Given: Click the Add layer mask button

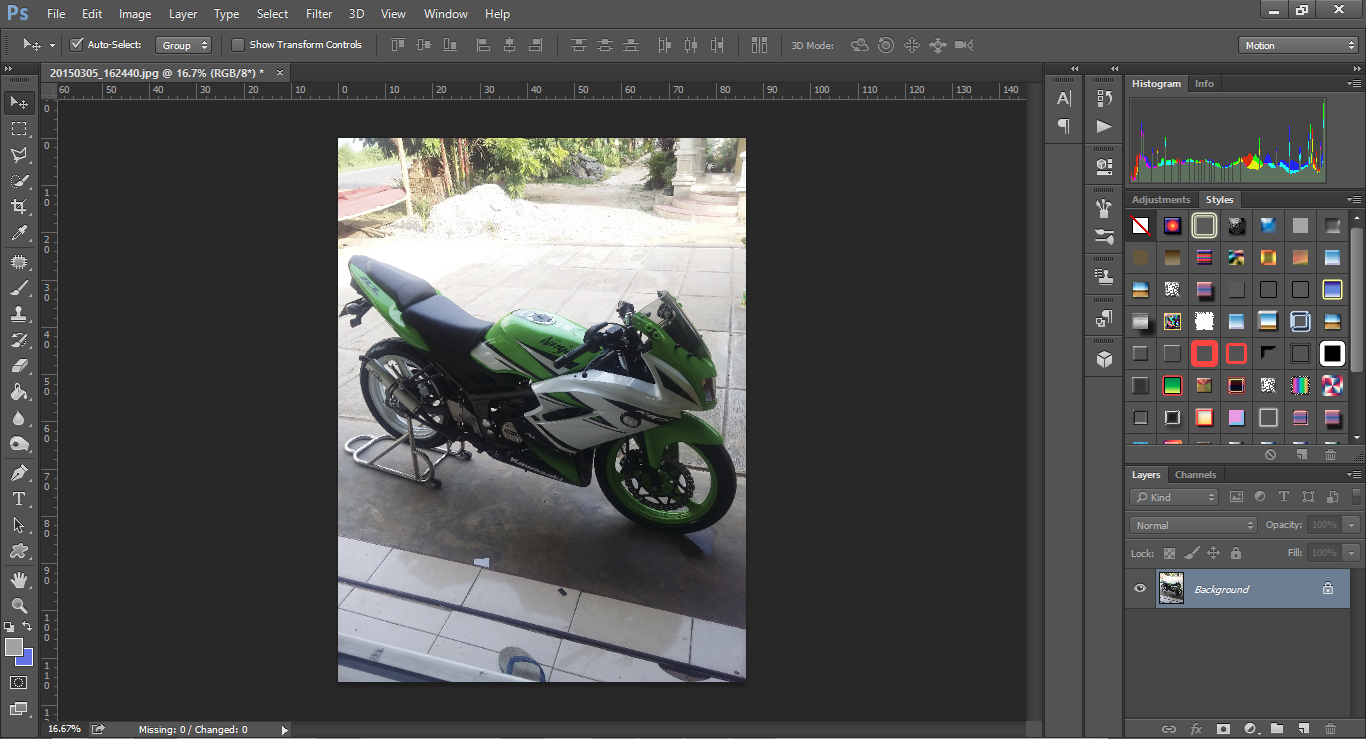Looking at the screenshot, I should click(1222, 729).
